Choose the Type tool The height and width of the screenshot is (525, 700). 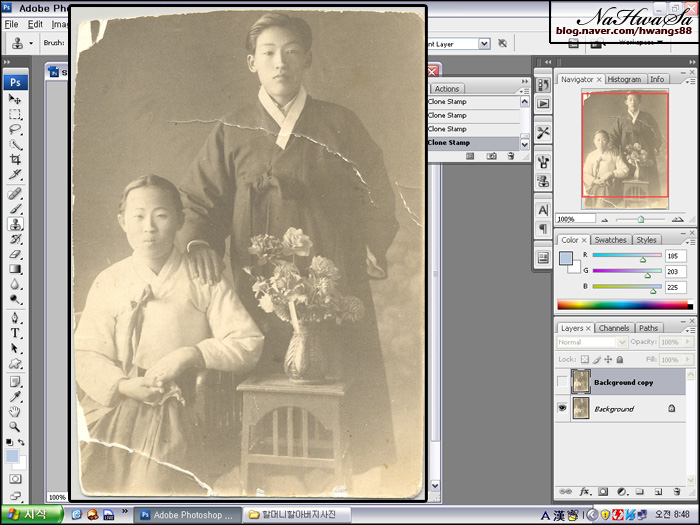click(x=15, y=332)
